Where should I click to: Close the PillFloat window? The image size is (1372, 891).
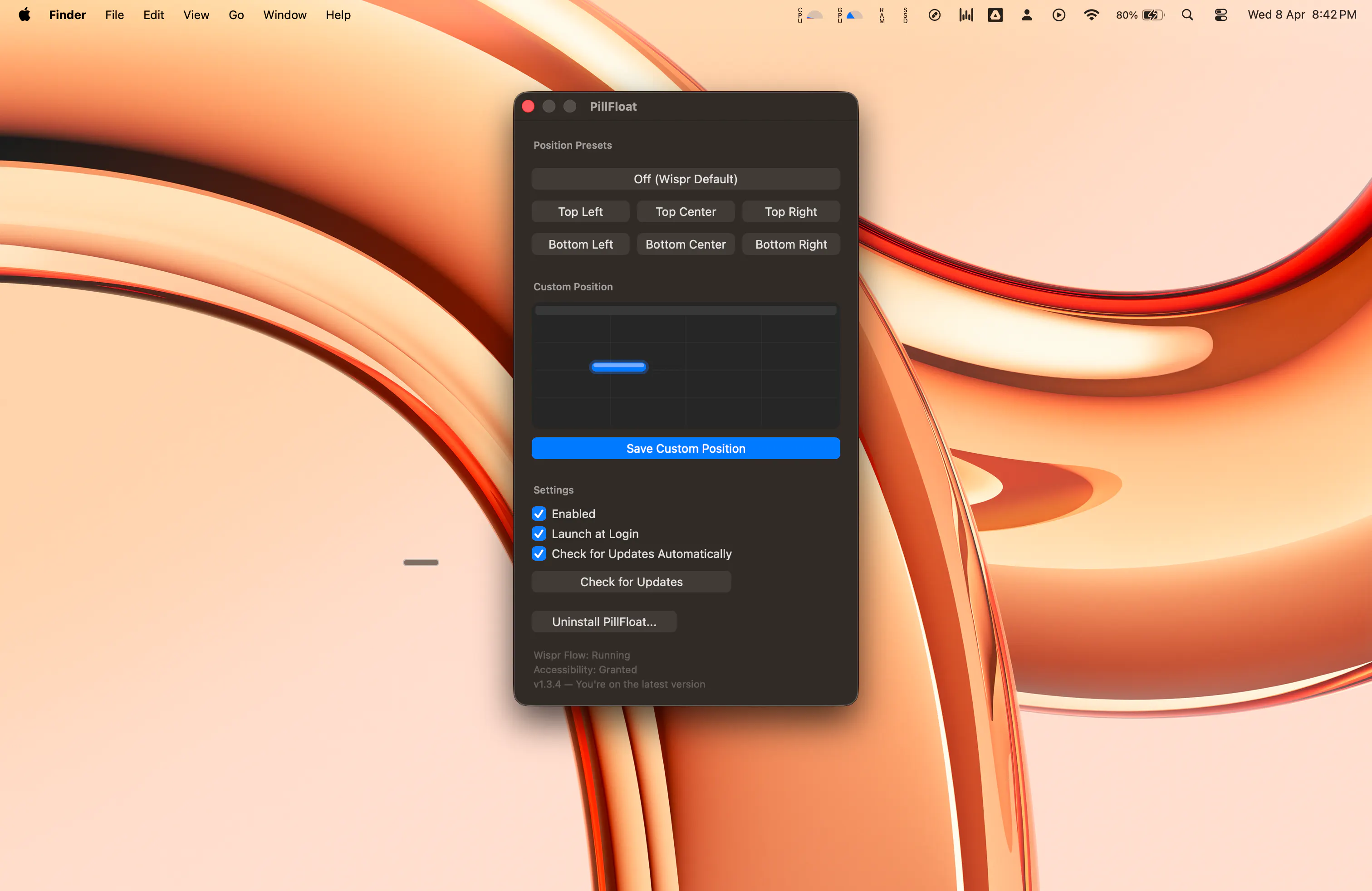[528, 106]
